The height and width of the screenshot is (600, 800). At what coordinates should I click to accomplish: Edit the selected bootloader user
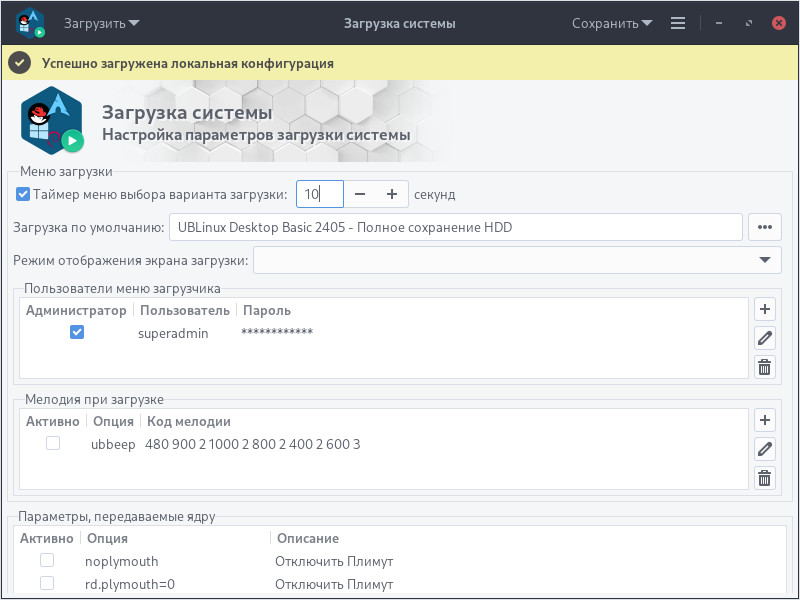click(764, 338)
